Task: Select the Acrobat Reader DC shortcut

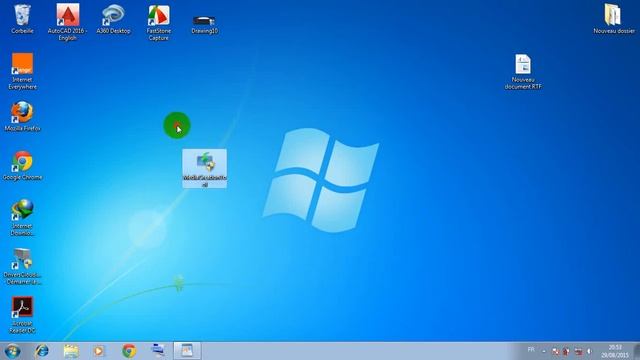Action: tap(22, 315)
